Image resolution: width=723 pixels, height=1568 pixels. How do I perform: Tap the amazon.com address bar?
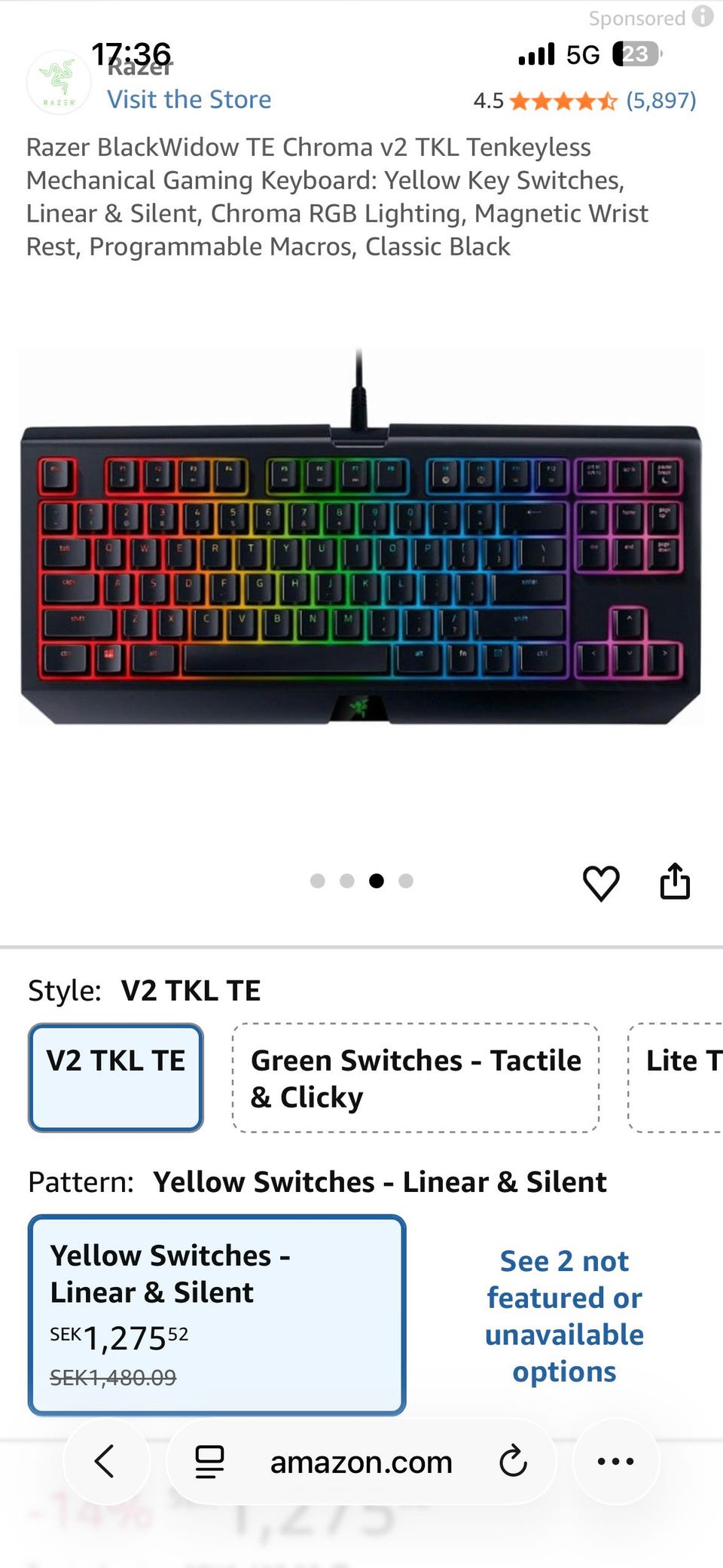click(361, 1462)
